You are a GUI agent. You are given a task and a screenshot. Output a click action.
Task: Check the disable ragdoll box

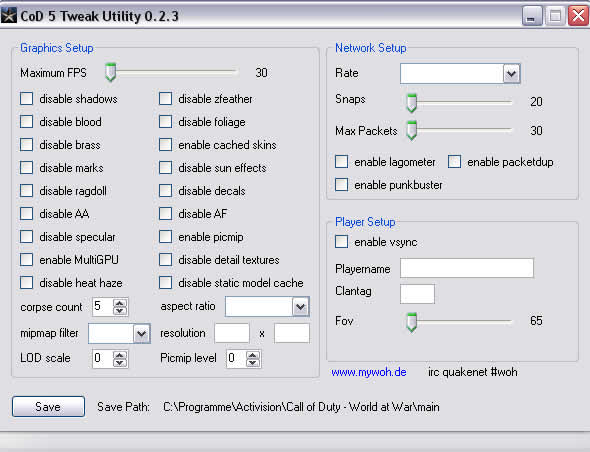[x=26, y=190]
